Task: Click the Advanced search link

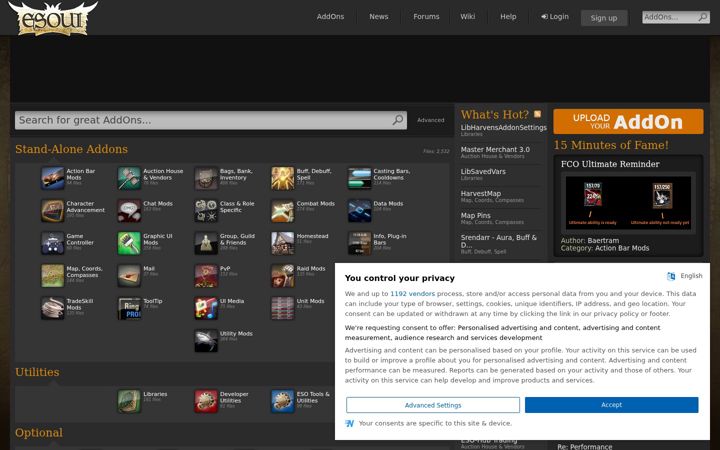Action: pos(431,120)
